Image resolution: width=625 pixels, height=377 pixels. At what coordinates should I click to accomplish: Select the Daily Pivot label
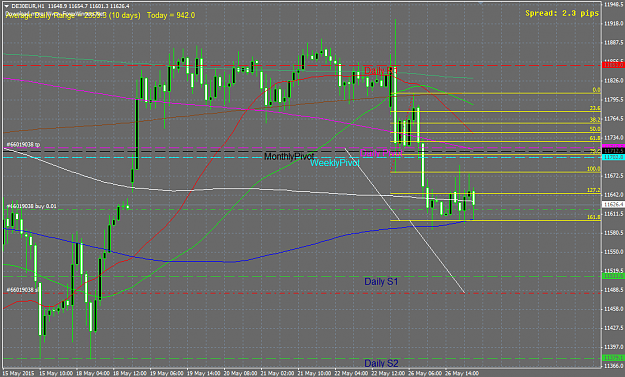point(381,153)
